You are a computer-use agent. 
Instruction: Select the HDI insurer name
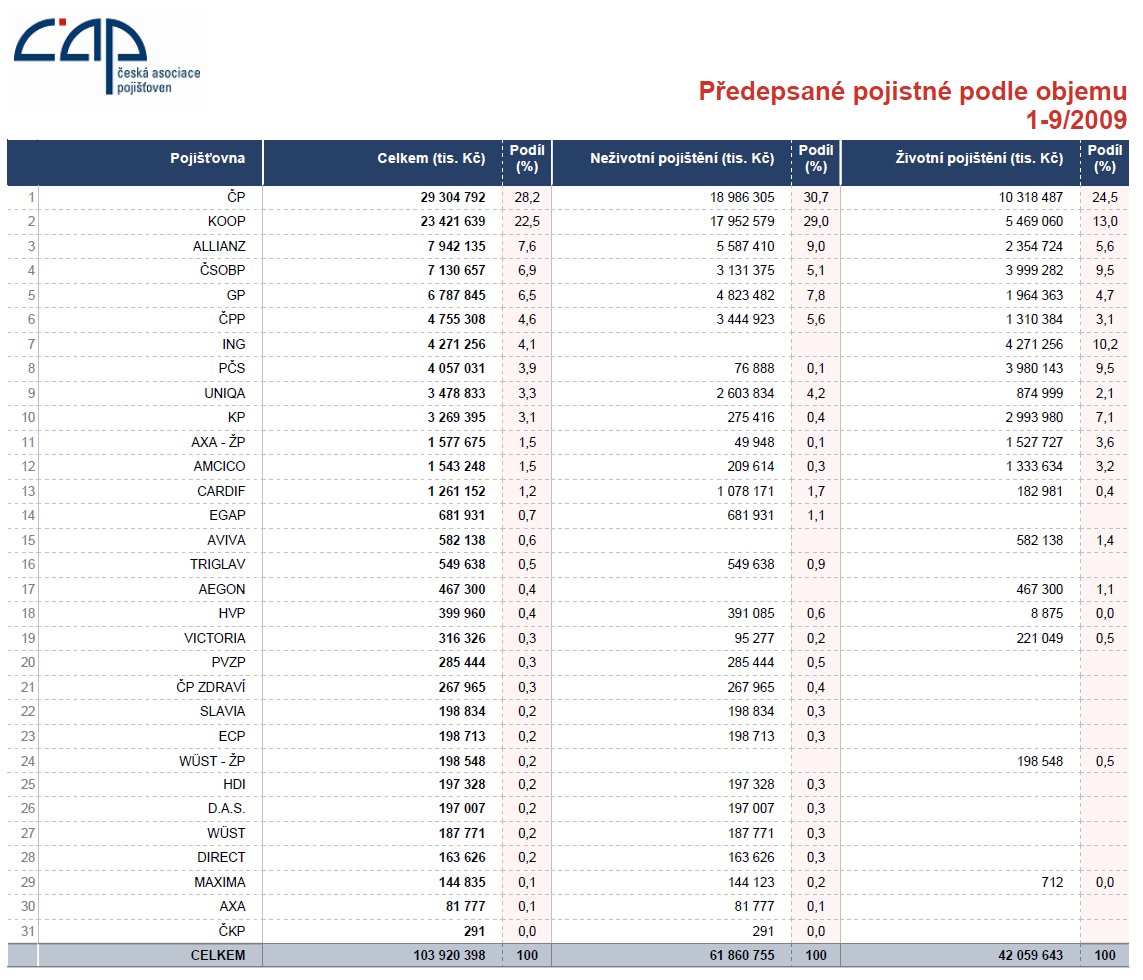(234, 785)
